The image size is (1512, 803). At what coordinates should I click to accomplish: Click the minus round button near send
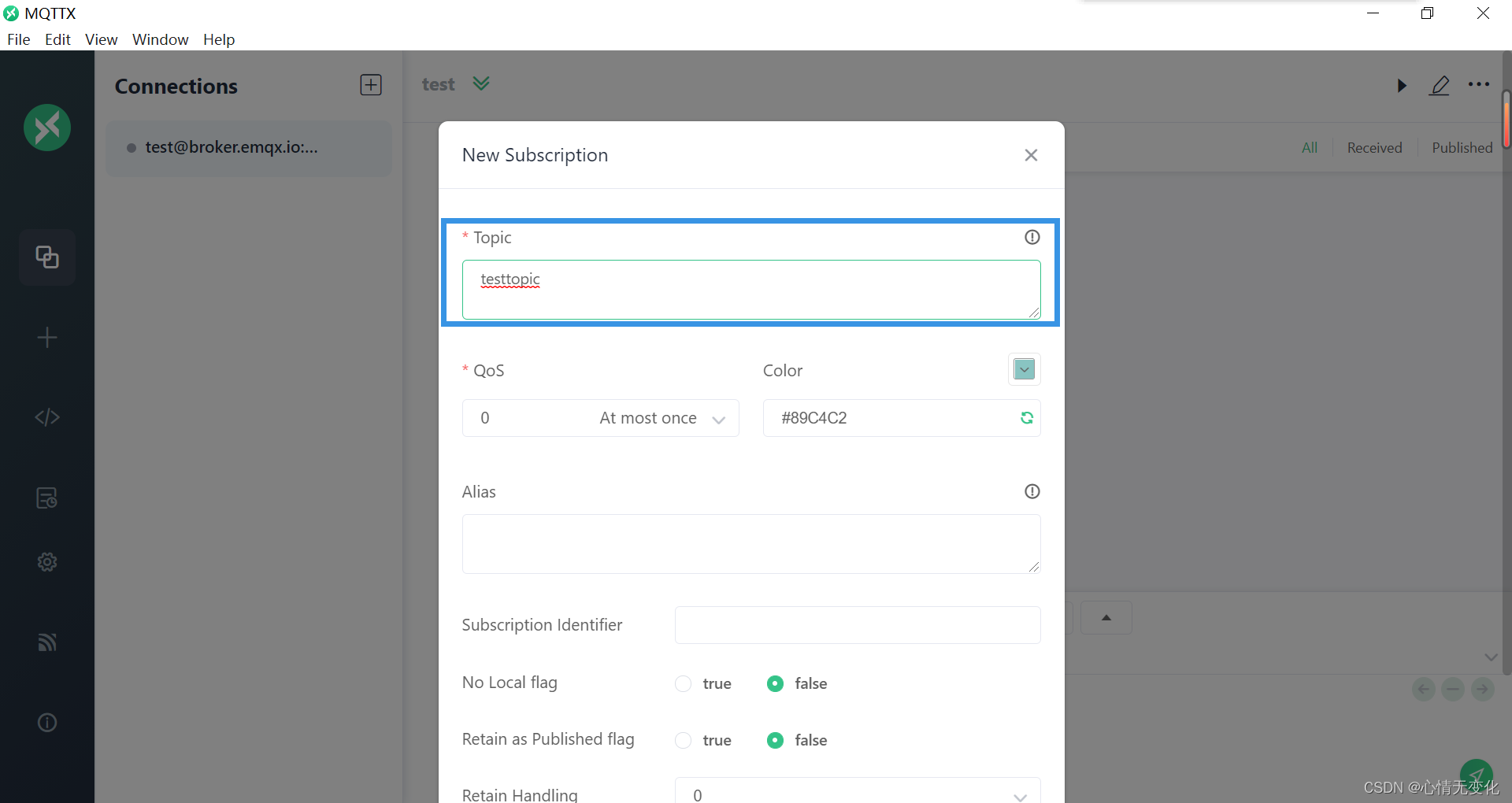pos(1453,690)
